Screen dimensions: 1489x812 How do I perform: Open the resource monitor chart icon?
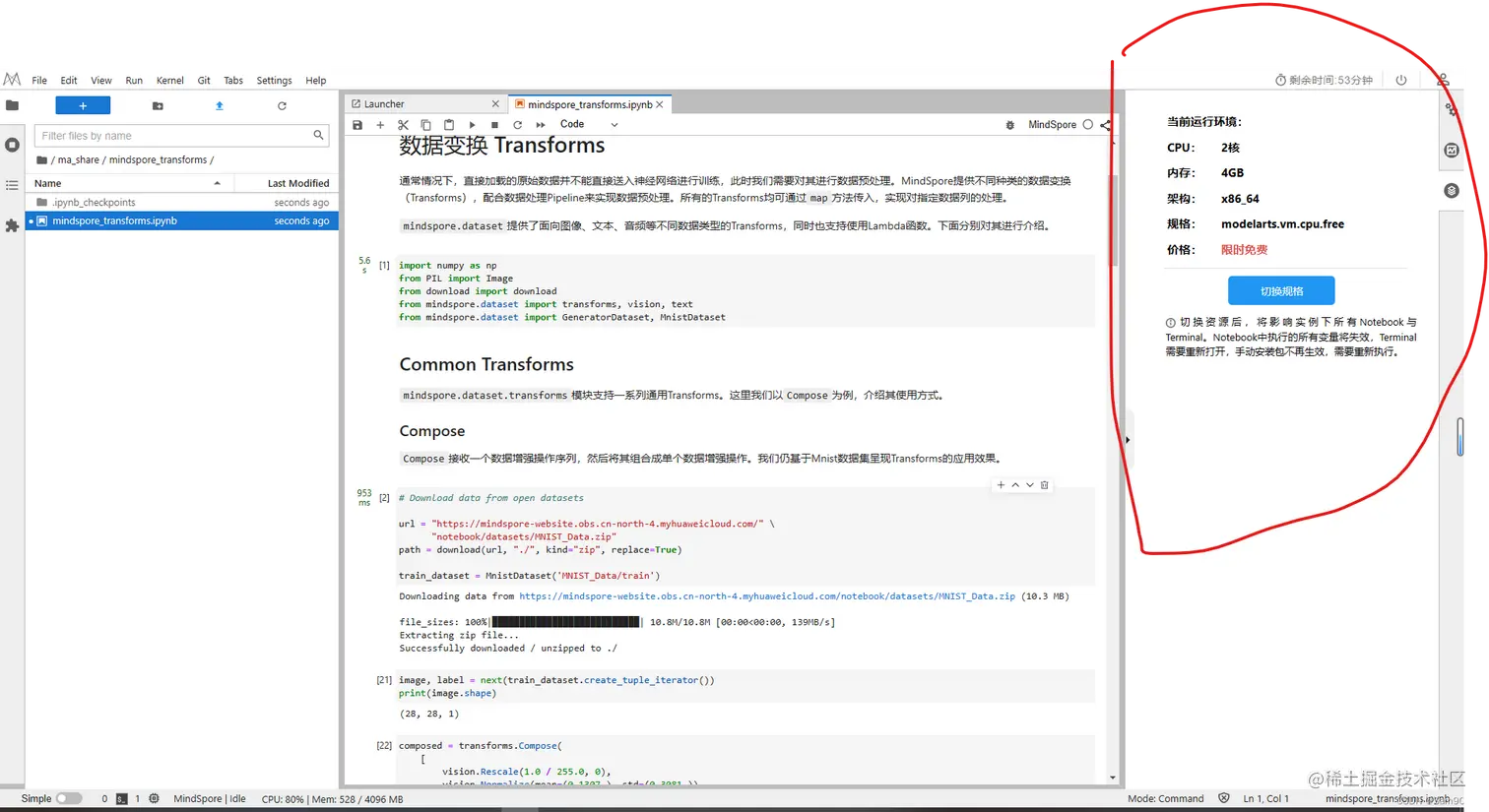(x=1452, y=151)
